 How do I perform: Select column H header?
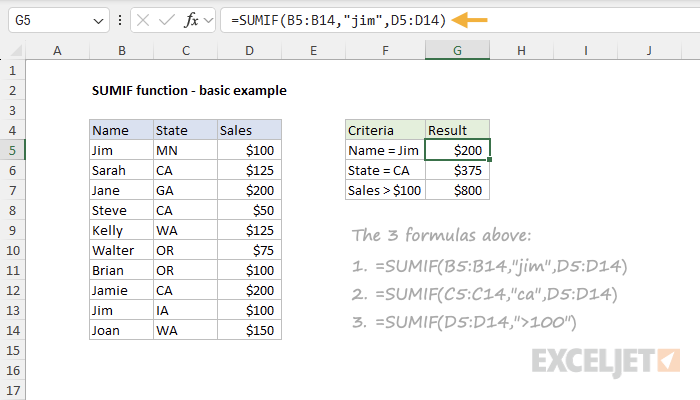pyautogui.click(x=521, y=50)
